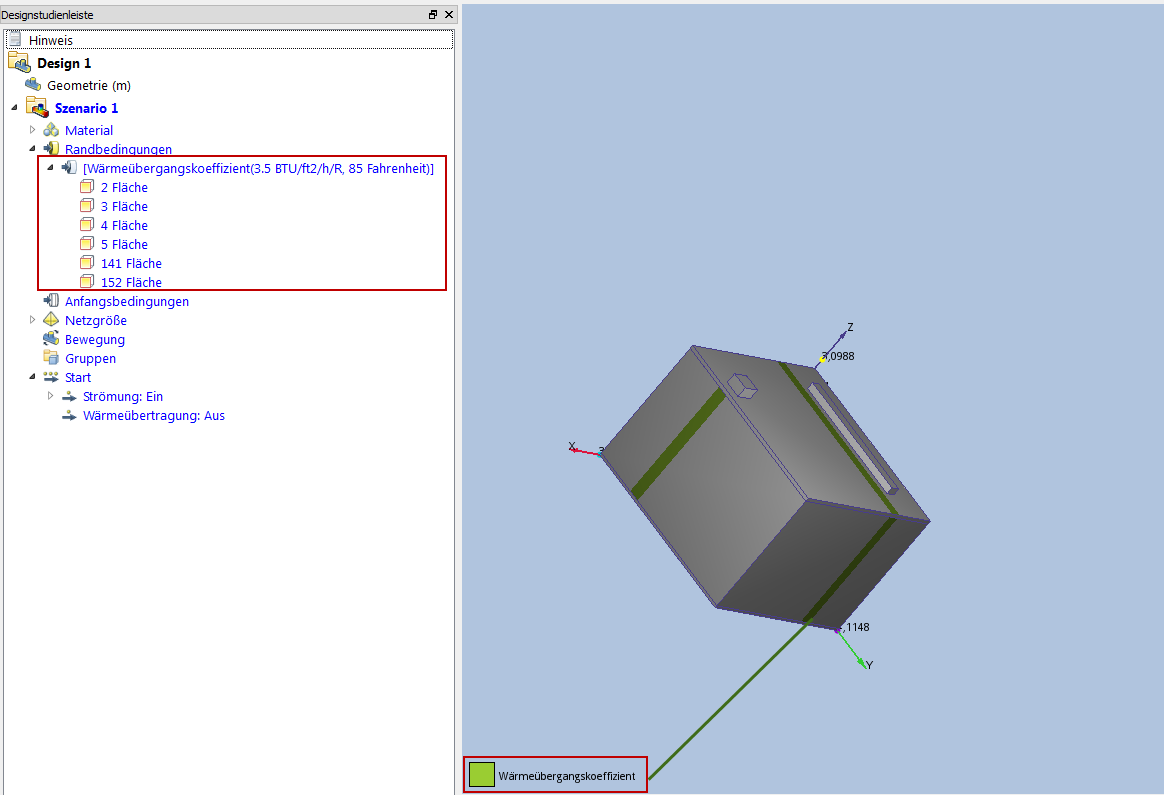Select the Wärmeübergangskoeffizient(3.5 BTU/ft2/h/R) entry
Image resolution: width=1164 pixels, height=795 pixels.
(x=258, y=169)
